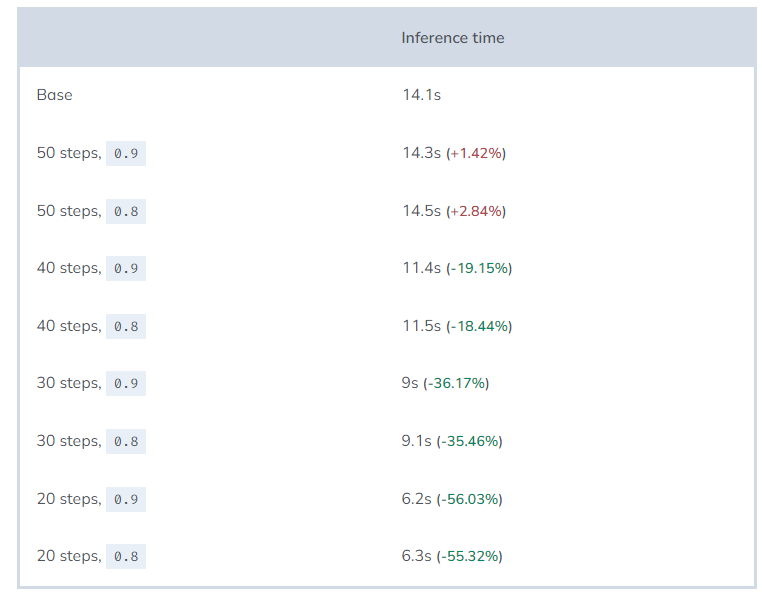Select the -18.44% green percentage
The height and width of the screenshot is (600, 762).
coord(479,326)
